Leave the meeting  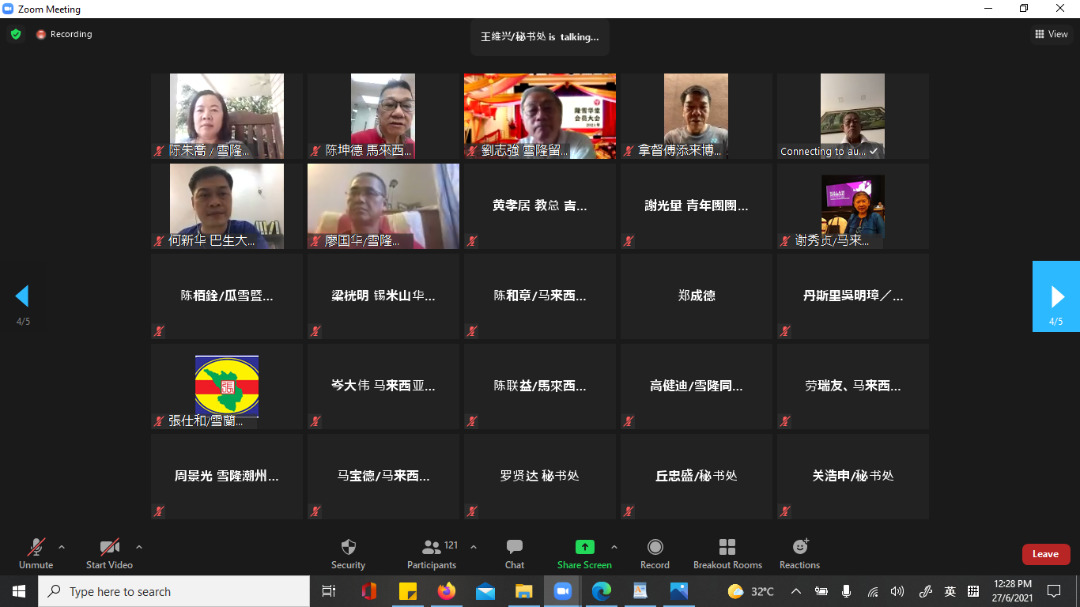(x=1045, y=554)
